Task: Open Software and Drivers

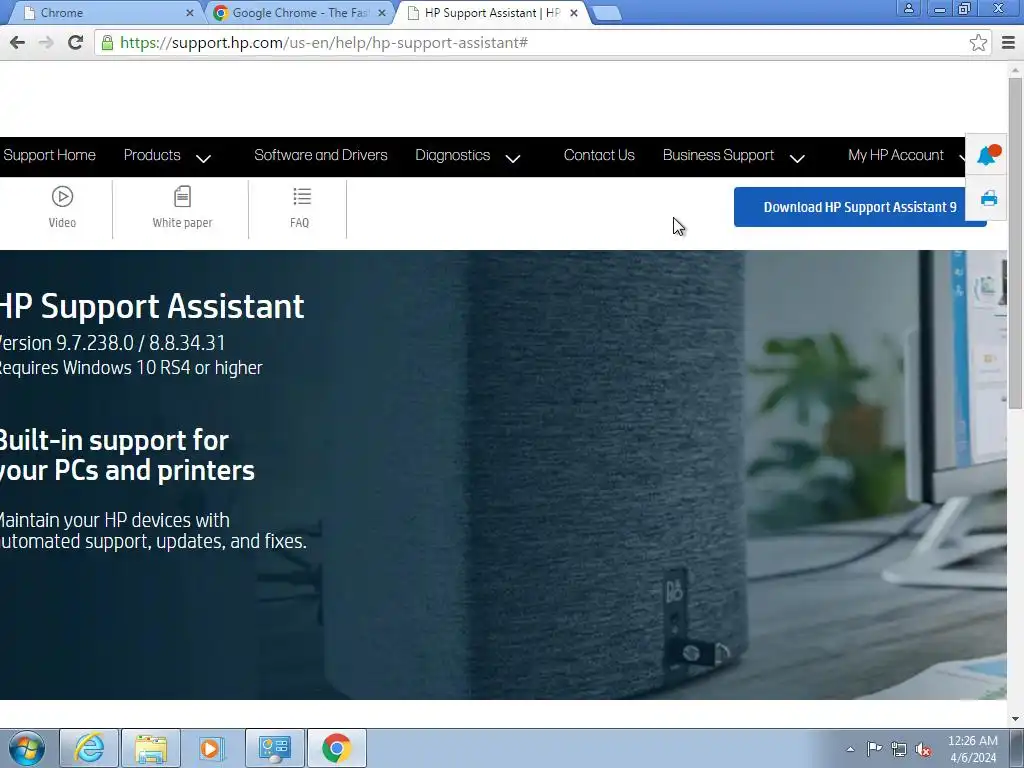Action: 321,155
